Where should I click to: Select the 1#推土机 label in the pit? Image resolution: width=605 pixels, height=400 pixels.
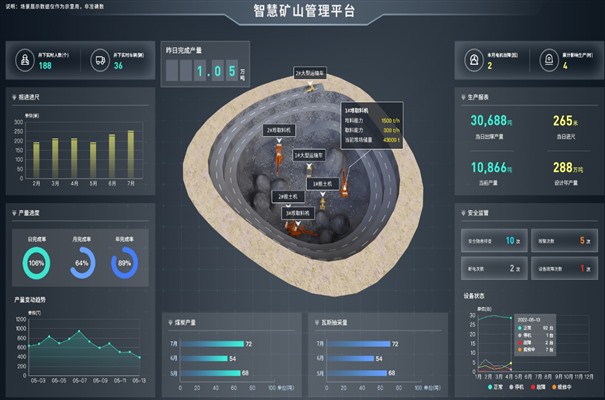pos(323,184)
